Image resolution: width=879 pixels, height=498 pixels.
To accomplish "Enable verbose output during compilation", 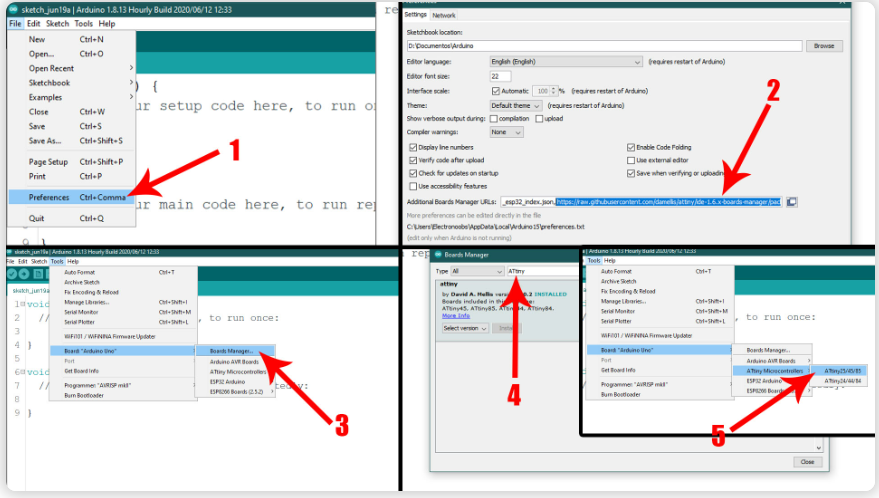I will coord(494,119).
